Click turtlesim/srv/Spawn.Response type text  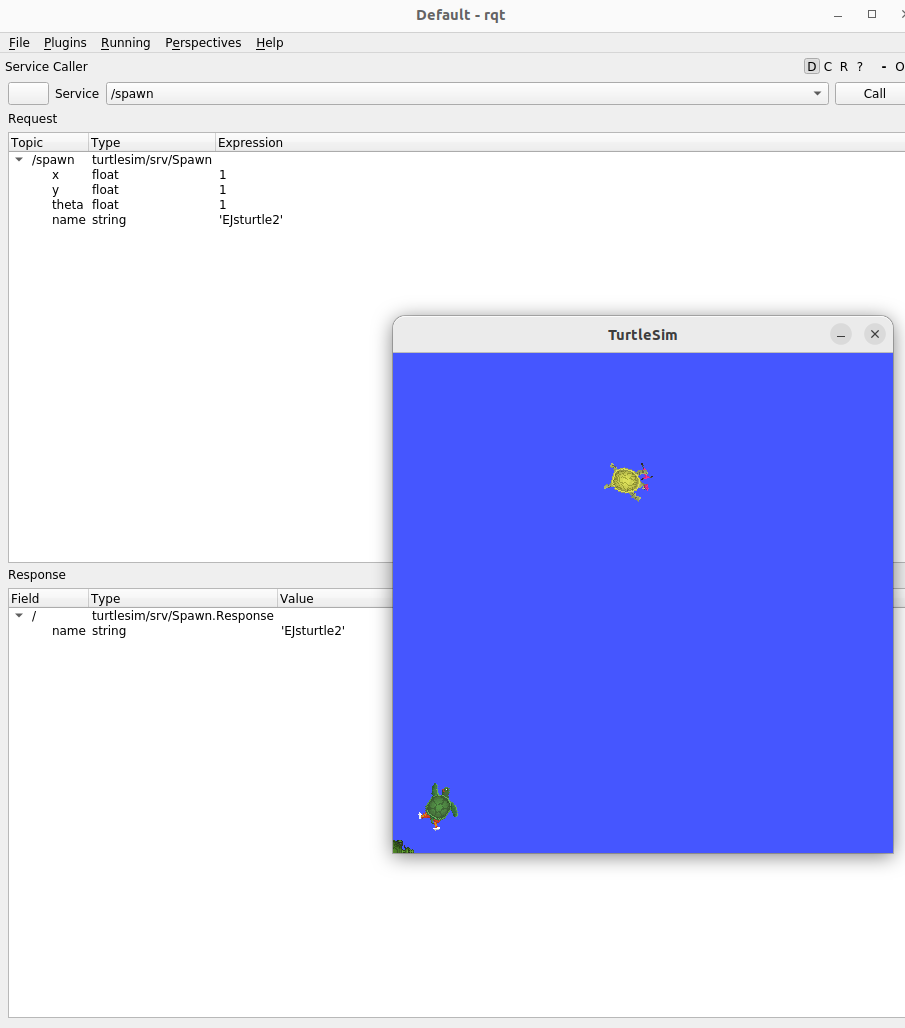(182, 615)
